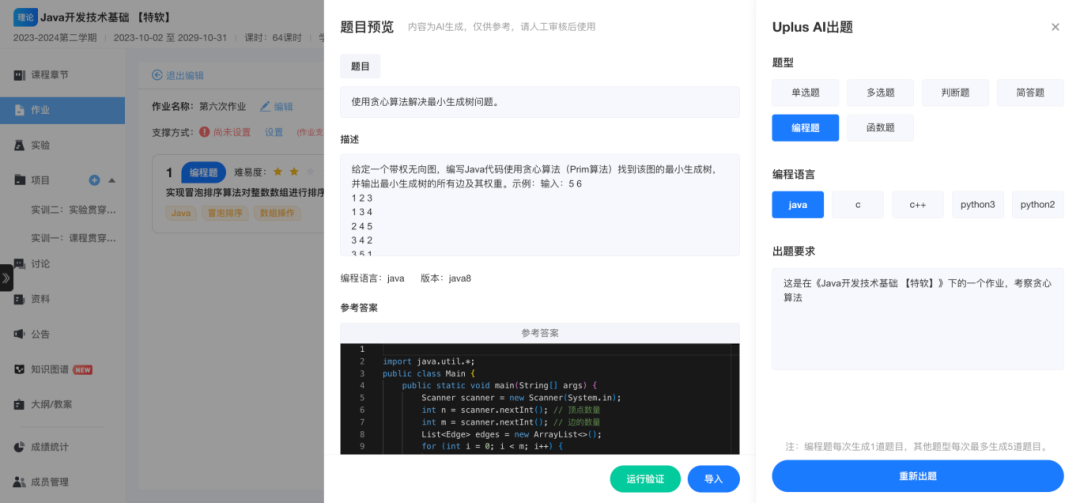Click the 讨论 sidebar item

(40, 264)
